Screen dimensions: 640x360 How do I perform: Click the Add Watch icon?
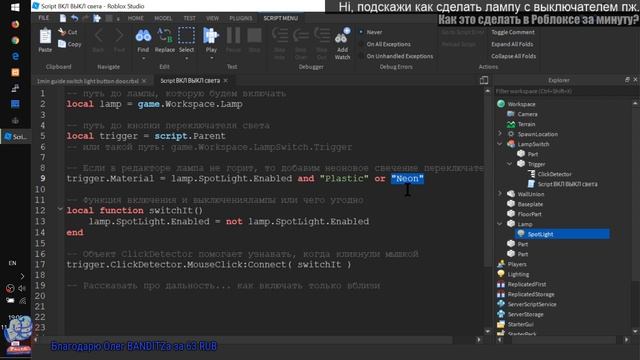pyautogui.click(x=342, y=36)
